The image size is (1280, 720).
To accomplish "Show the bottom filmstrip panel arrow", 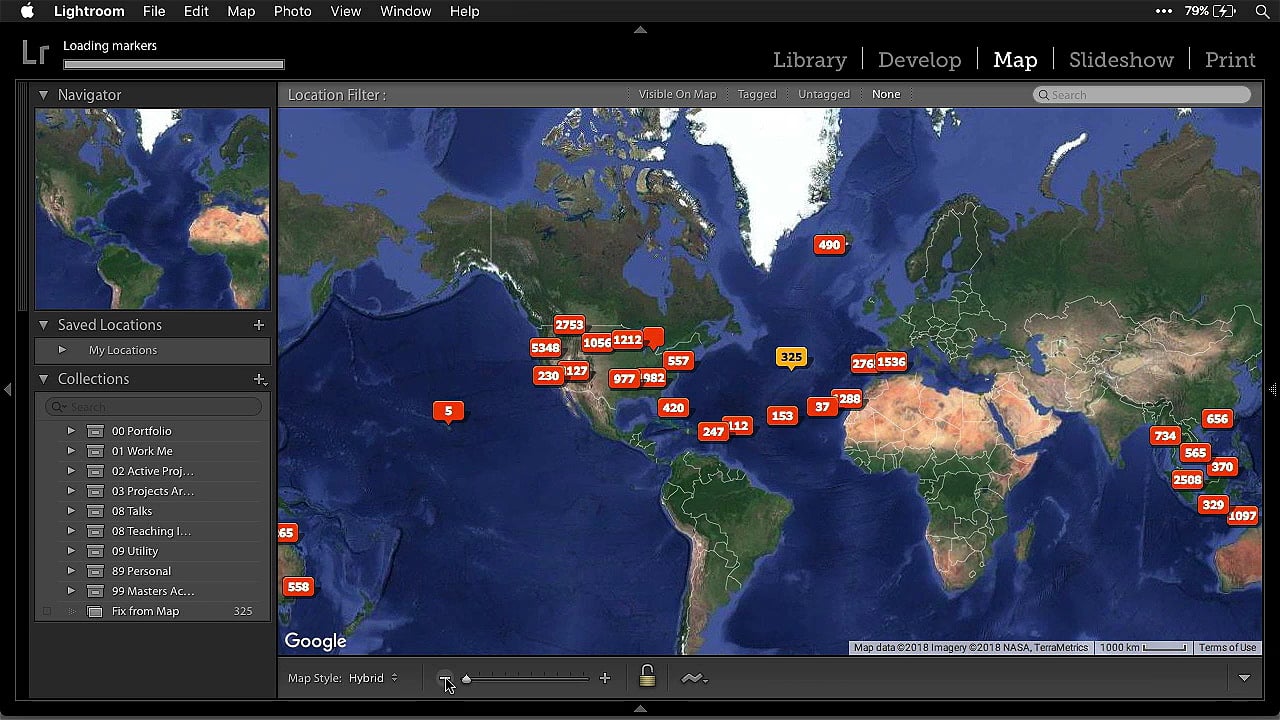I will tap(640, 709).
